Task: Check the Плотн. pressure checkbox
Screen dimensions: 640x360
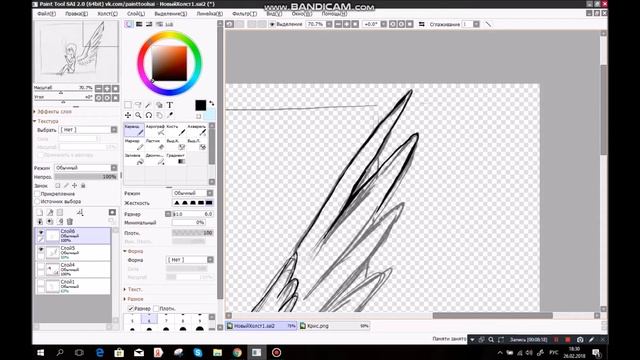Action: (156, 309)
